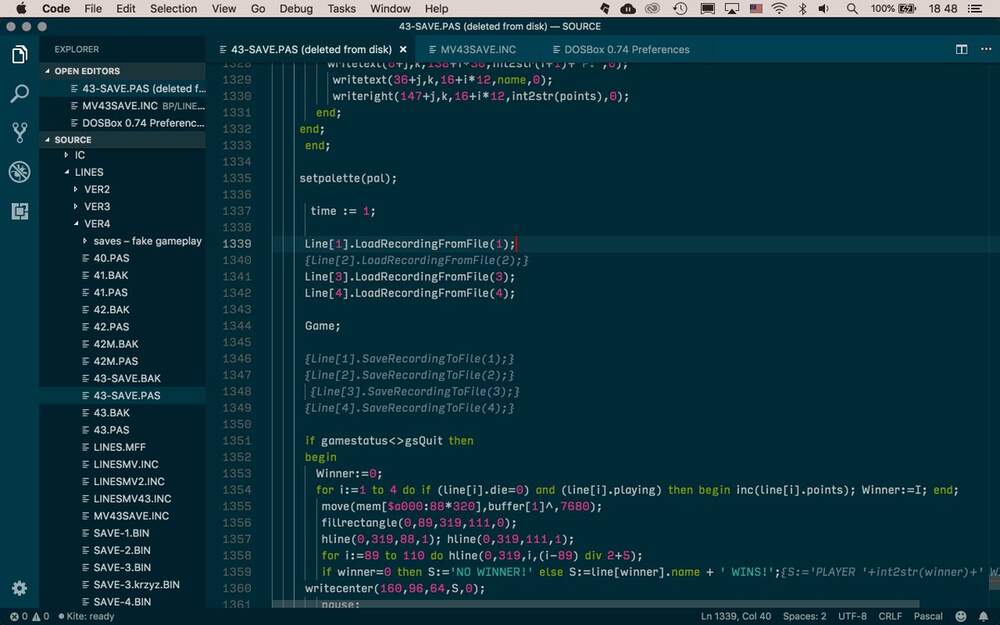Screen dimensions: 1000x625
Task: Select 43-SAVE.PAS in VER4 folder
Action: pos(122,395)
